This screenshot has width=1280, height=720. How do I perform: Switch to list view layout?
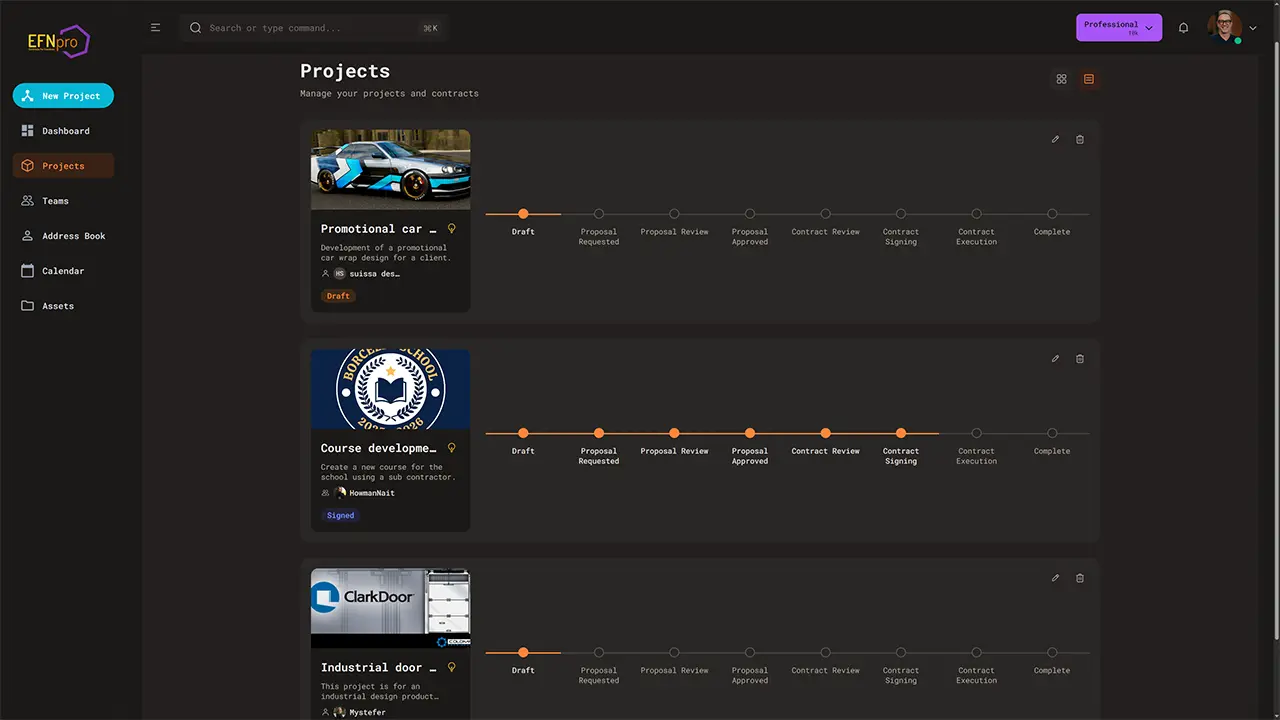1089,79
